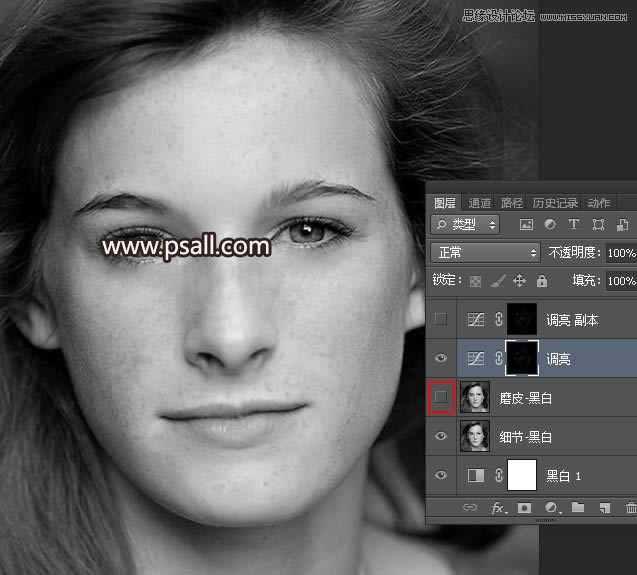Select the 黑白 1 layer mask thumbnail

[x=522, y=476]
